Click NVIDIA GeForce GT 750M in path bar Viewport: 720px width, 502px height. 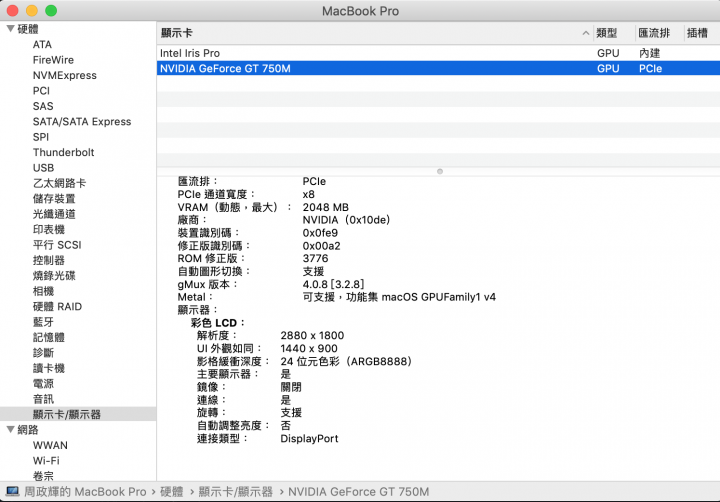[x=359, y=492]
